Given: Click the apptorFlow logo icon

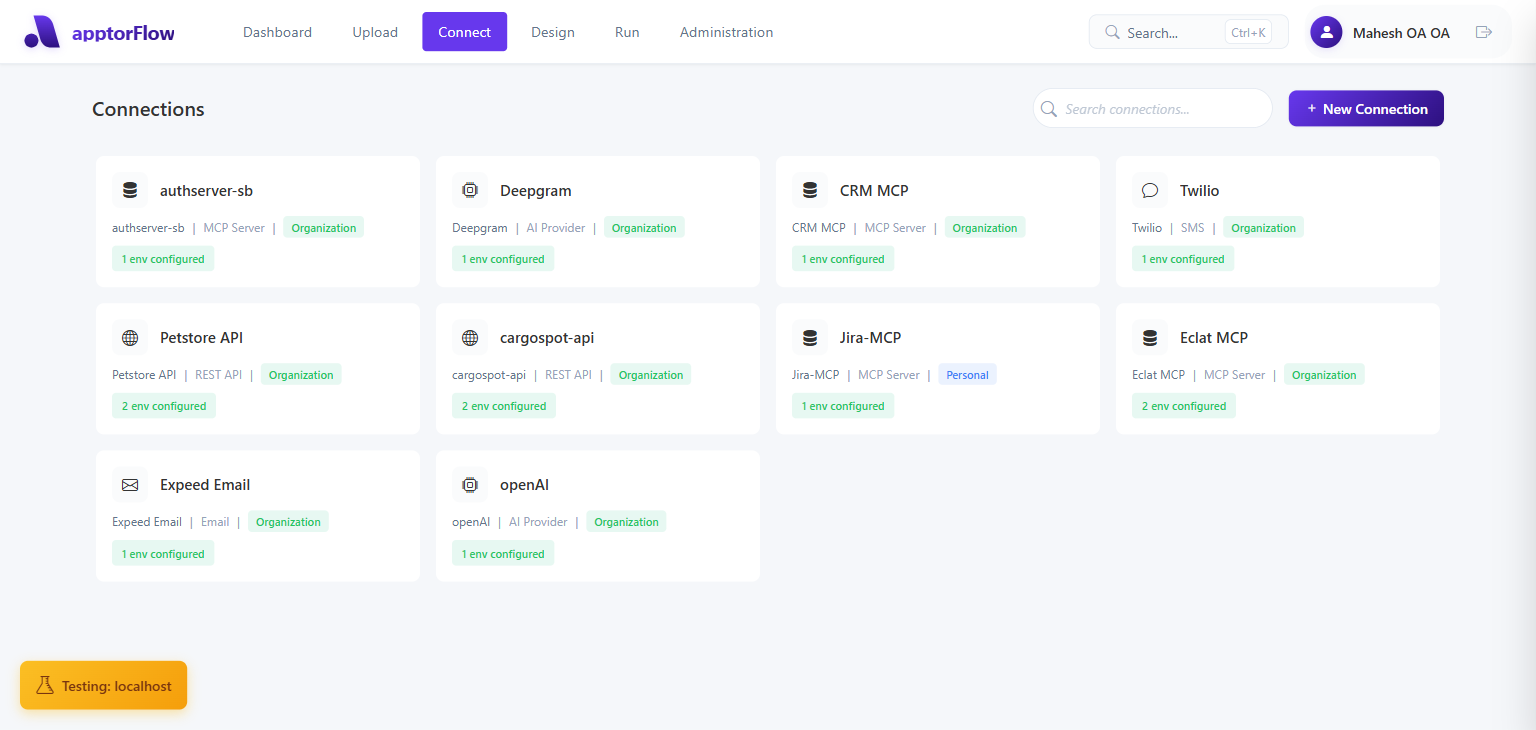Looking at the screenshot, I should pyautogui.click(x=43, y=32).
